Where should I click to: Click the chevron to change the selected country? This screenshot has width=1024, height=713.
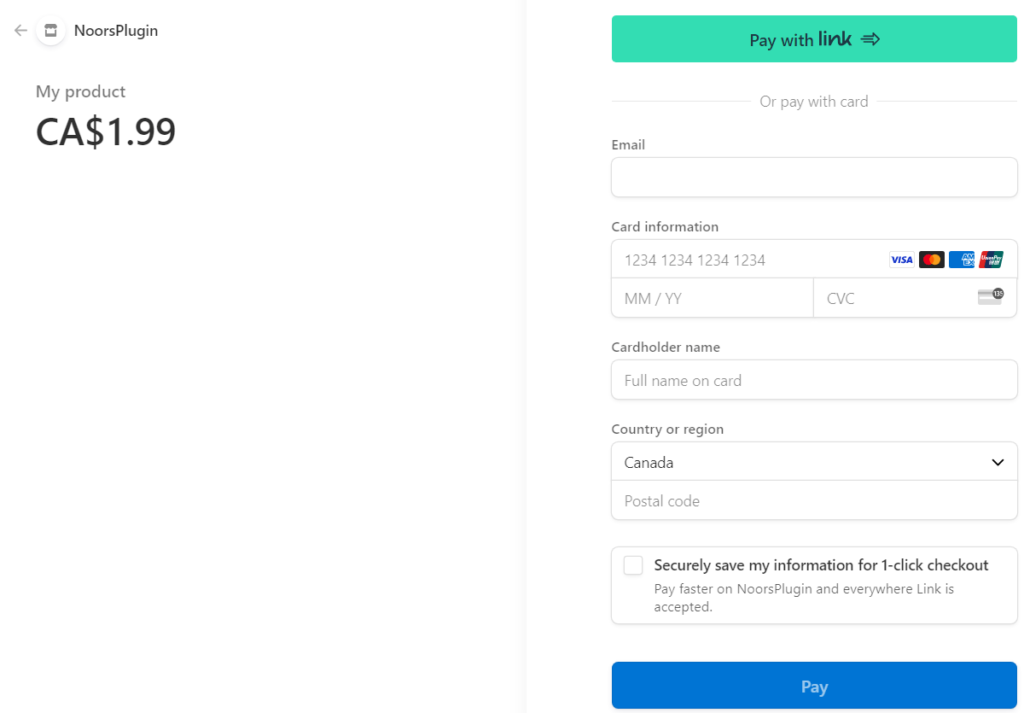(x=997, y=462)
